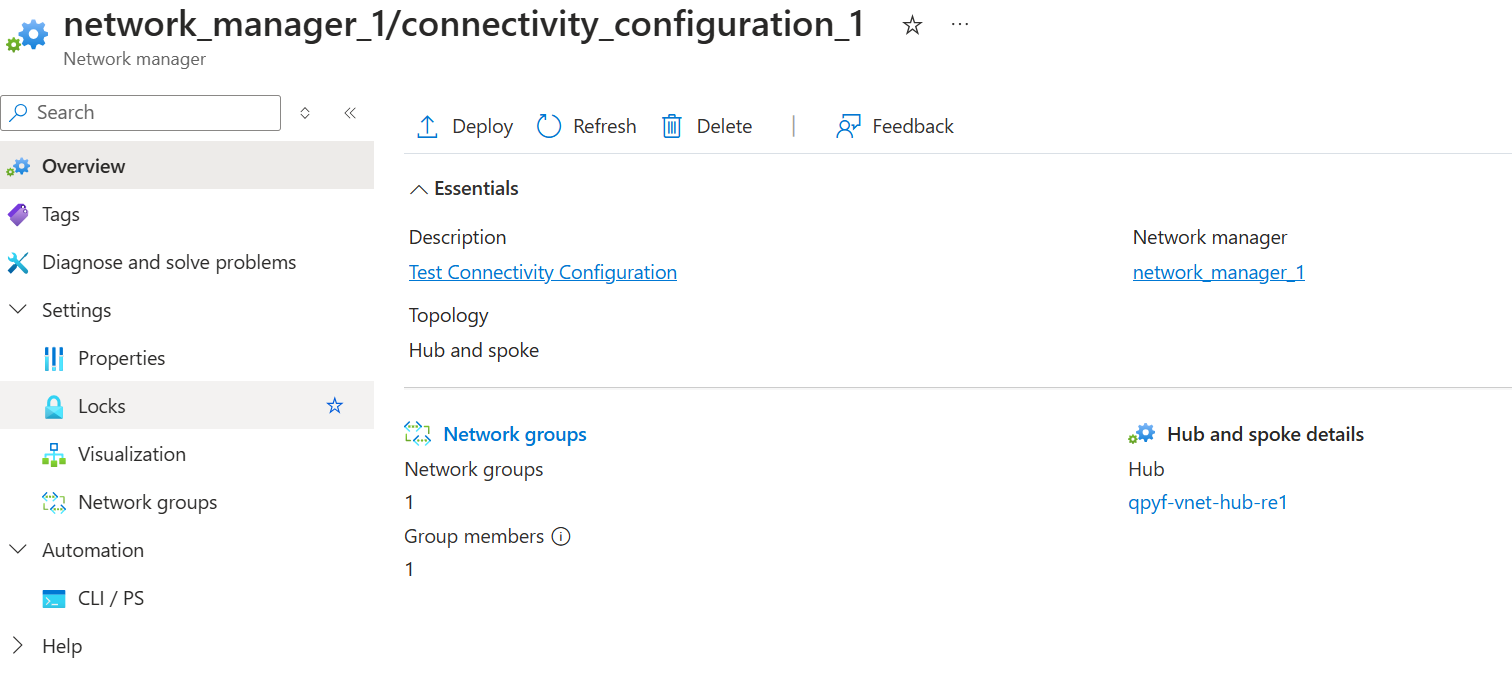1512x683 pixels.
Task: Click the Deploy upload icon
Action: click(x=427, y=127)
